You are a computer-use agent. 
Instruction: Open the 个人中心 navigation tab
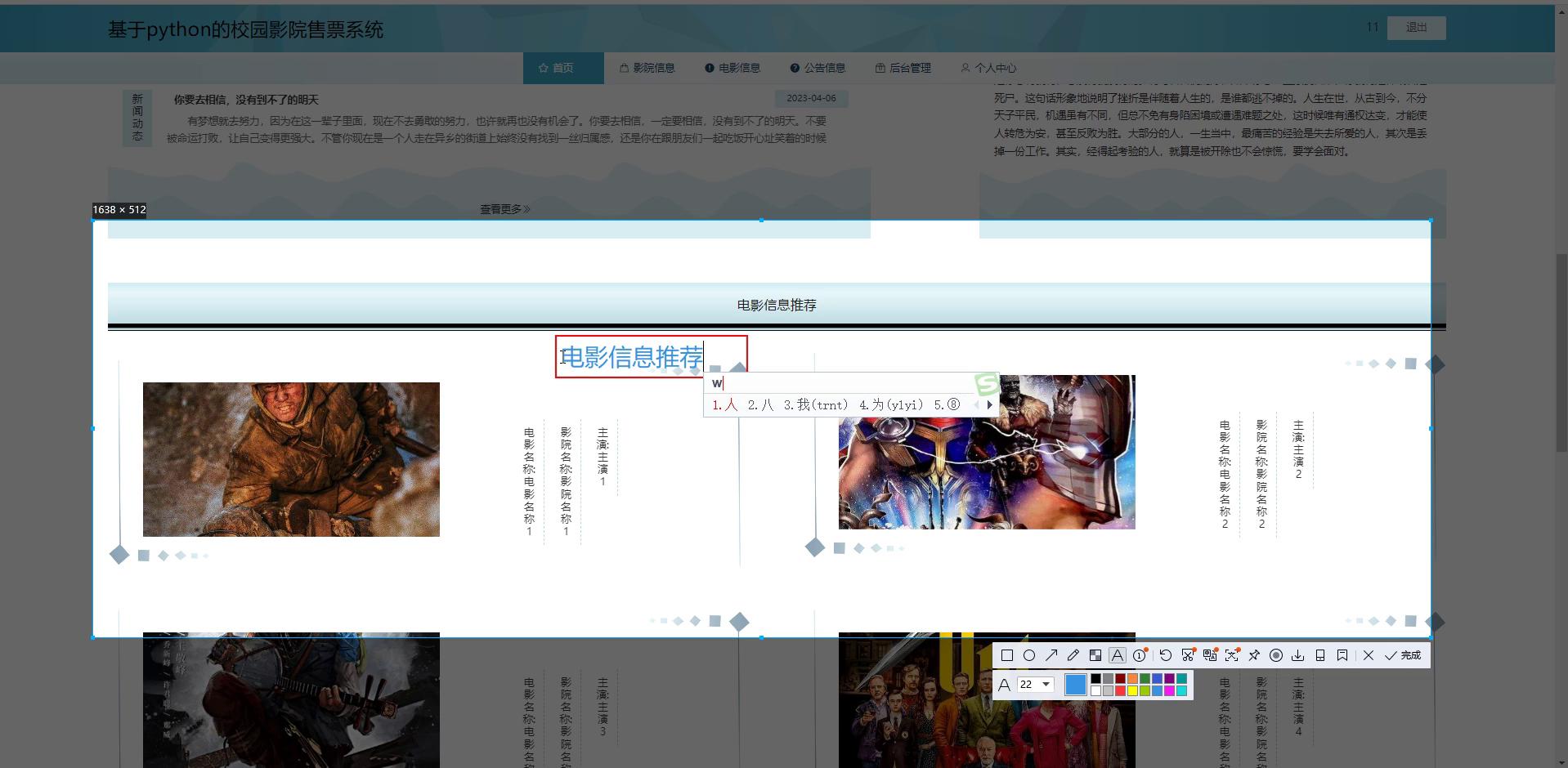click(988, 68)
